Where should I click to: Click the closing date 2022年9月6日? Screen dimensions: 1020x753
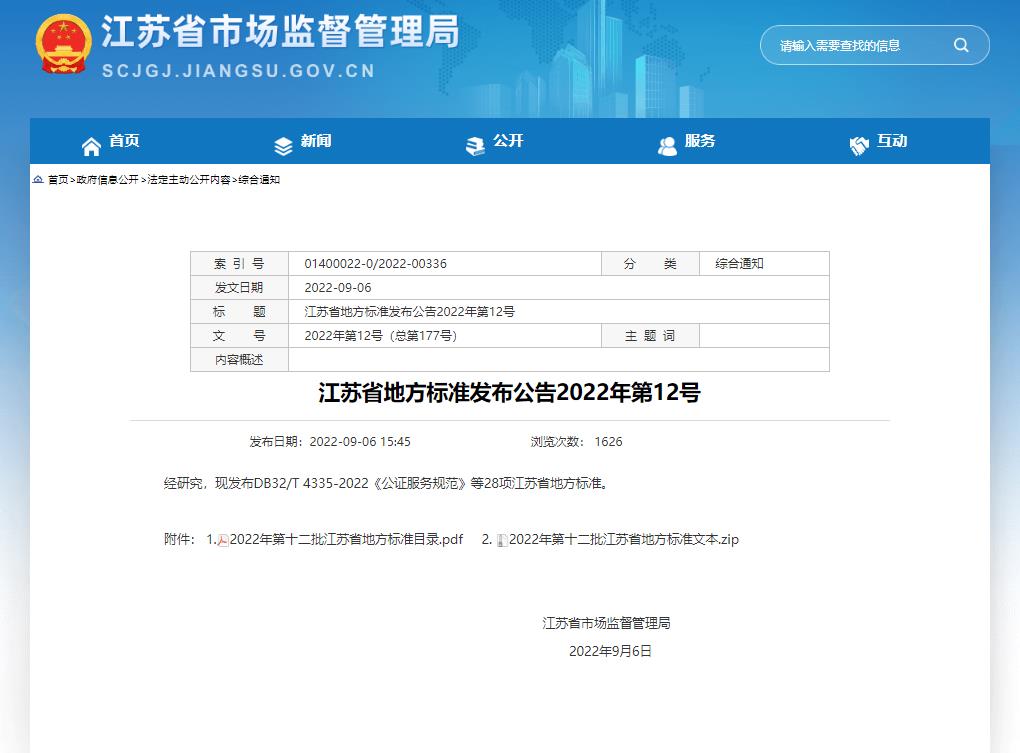coord(610,651)
